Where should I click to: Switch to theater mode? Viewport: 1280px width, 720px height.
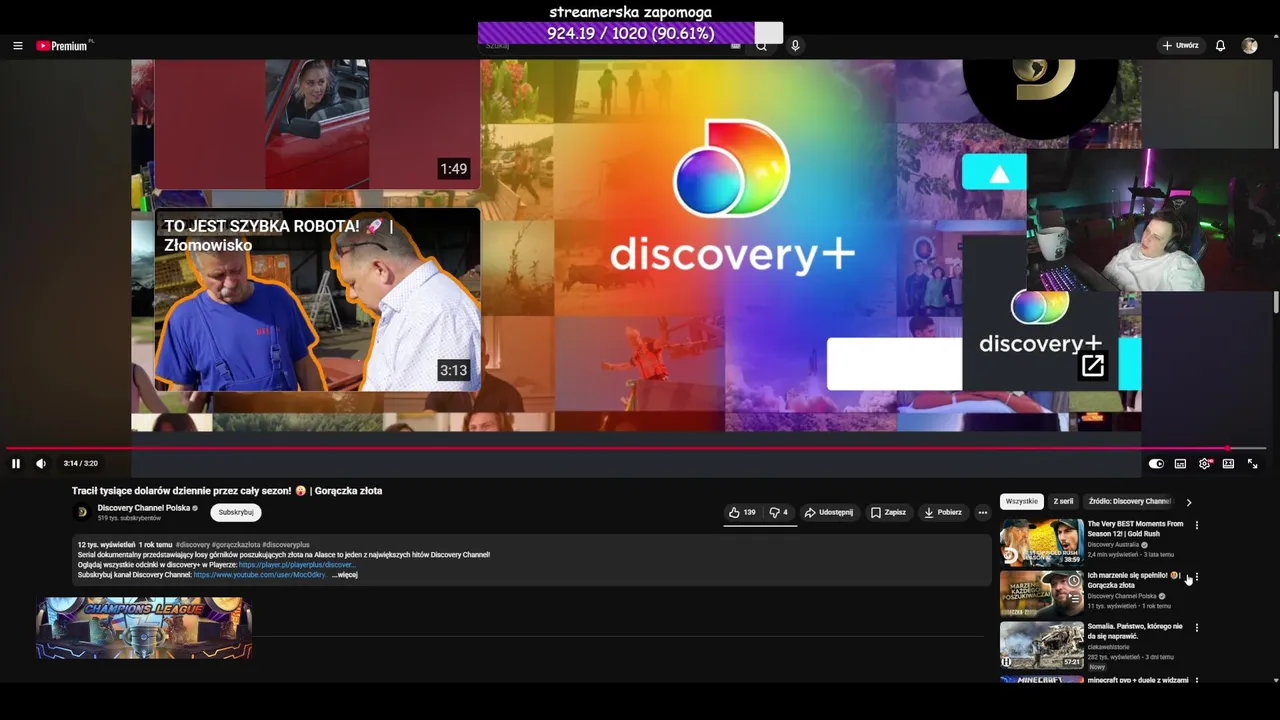pos(1228,464)
